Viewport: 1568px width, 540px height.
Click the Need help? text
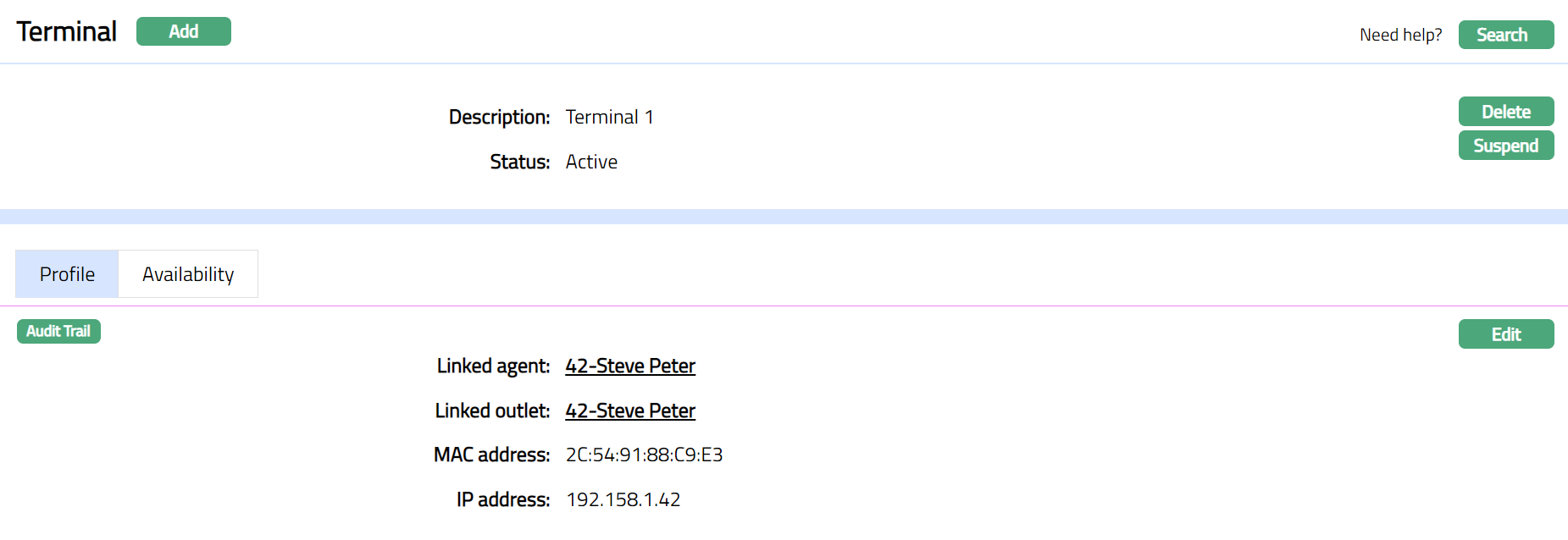pos(1400,35)
